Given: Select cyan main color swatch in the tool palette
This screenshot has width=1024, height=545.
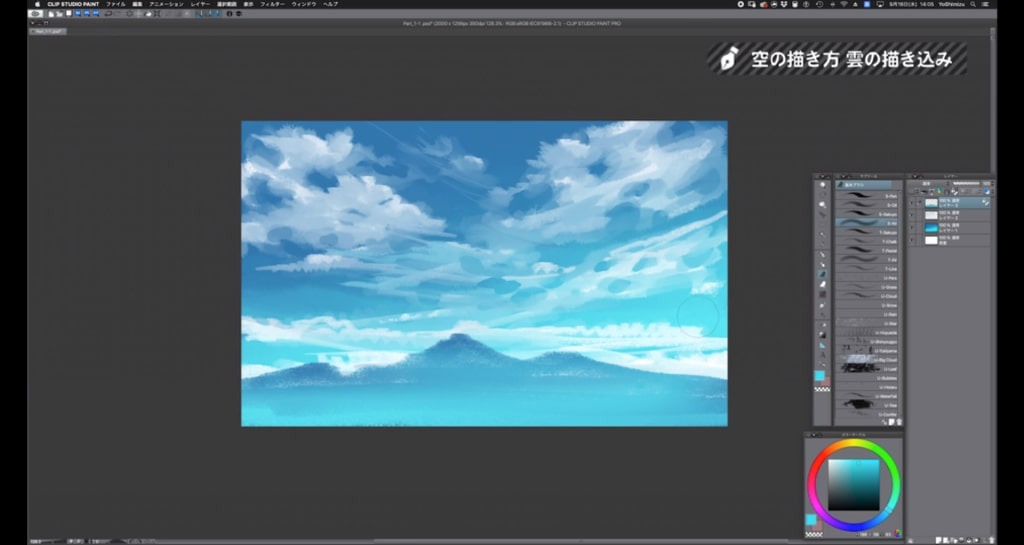Looking at the screenshot, I should [x=820, y=375].
